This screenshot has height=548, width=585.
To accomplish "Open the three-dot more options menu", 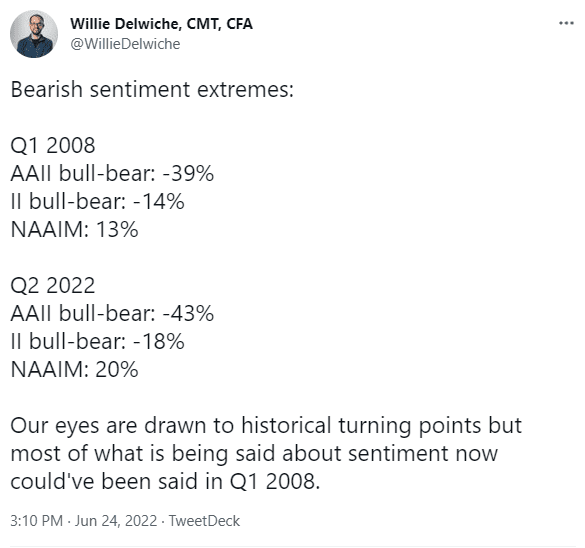I will click(566, 24).
